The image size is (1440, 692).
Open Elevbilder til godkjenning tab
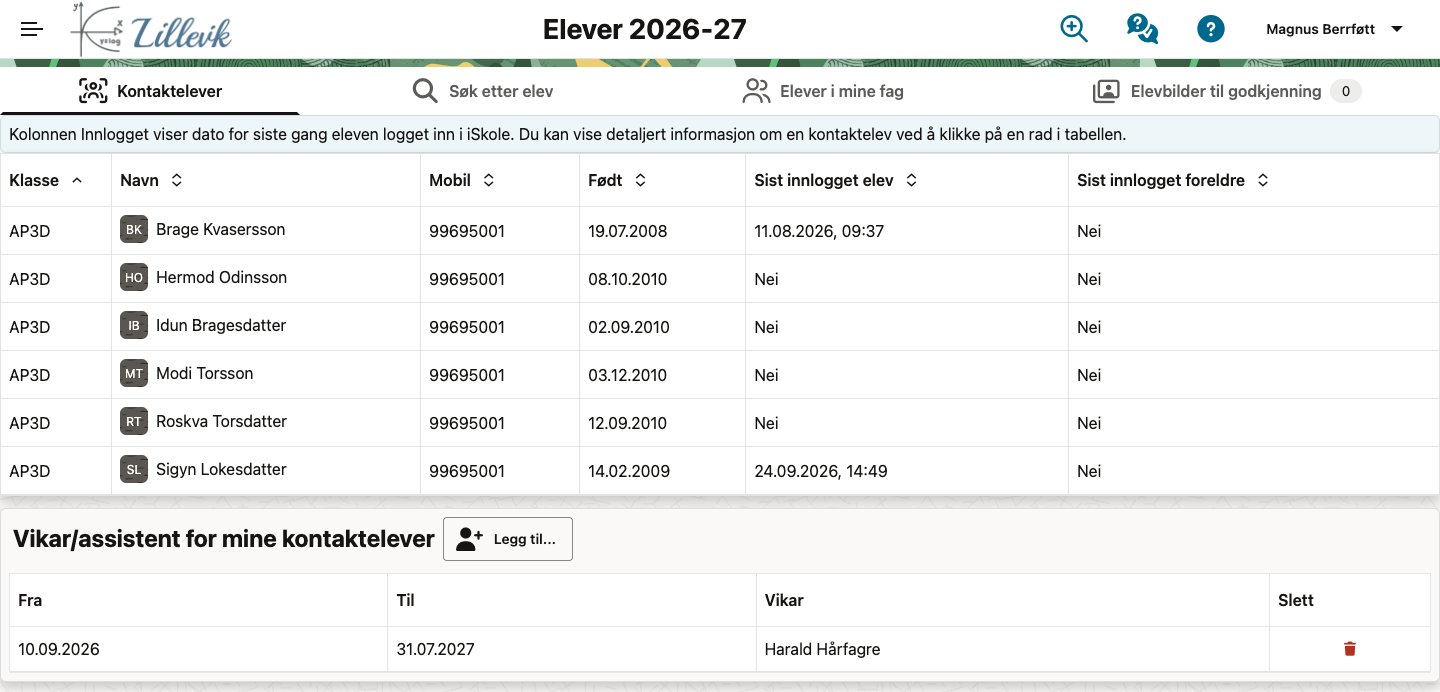pyautogui.click(x=1226, y=92)
